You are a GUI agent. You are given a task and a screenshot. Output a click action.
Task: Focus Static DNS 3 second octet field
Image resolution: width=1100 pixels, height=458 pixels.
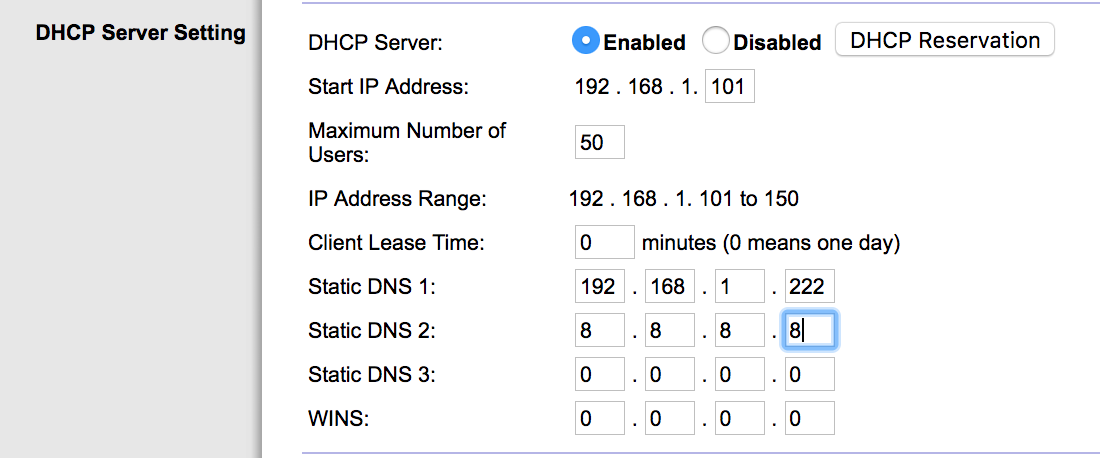pos(670,375)
